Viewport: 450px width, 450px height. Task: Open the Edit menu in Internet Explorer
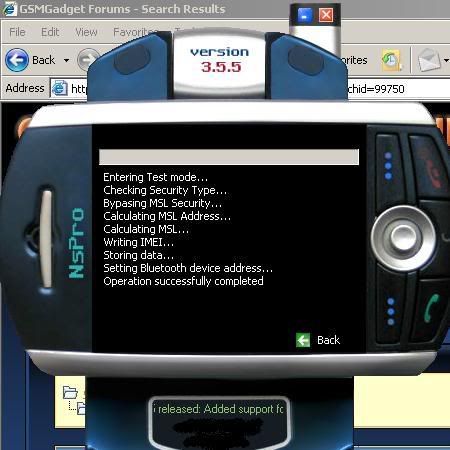click(50, 32)
